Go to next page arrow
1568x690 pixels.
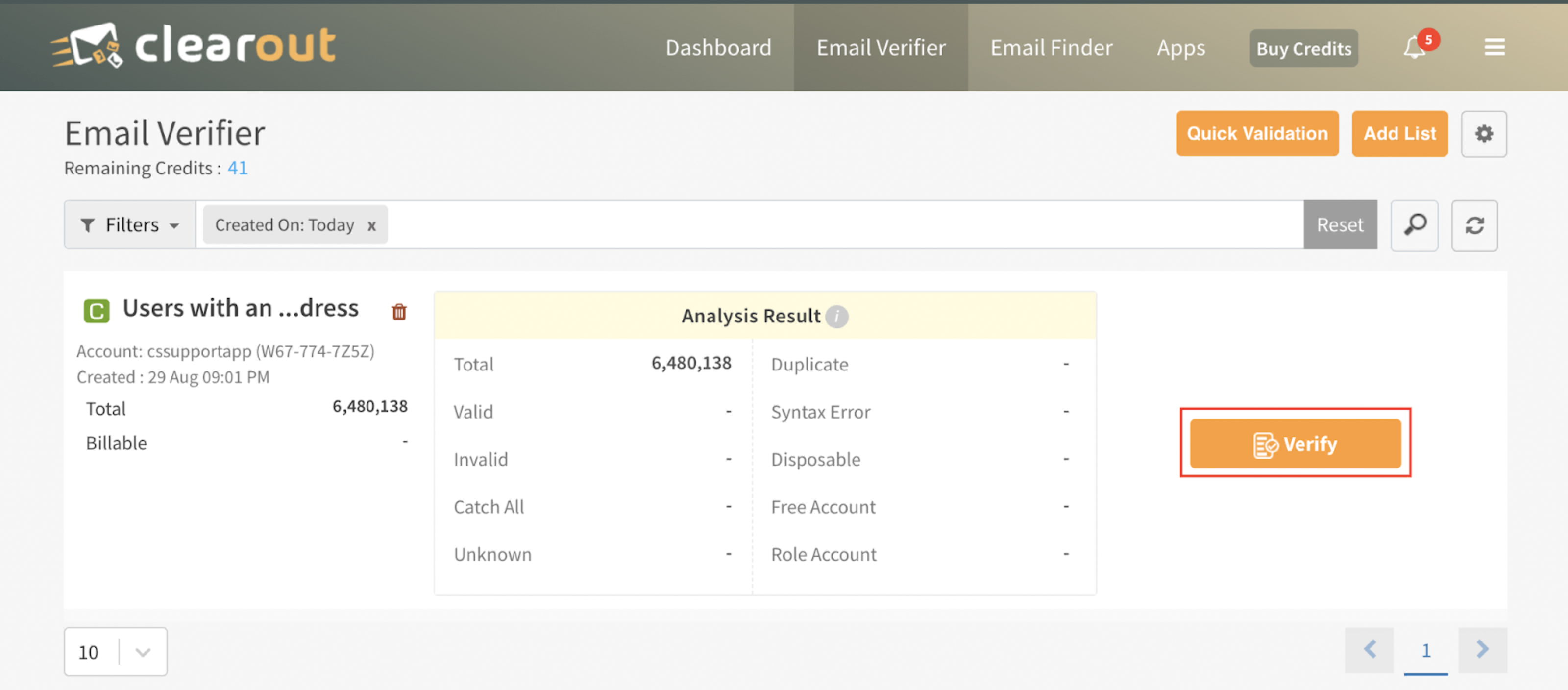click(x=1482, y=649)
